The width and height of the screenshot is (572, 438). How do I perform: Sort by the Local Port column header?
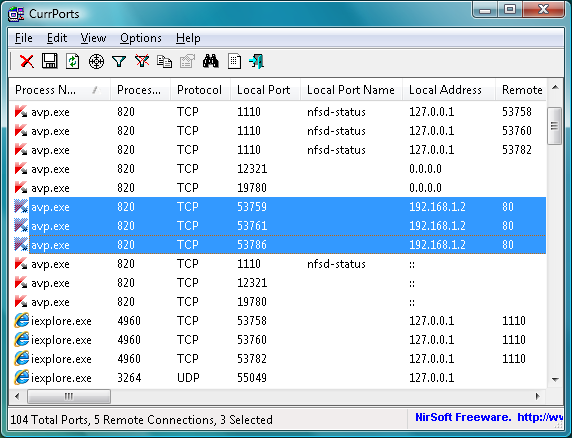click(265, 90)
